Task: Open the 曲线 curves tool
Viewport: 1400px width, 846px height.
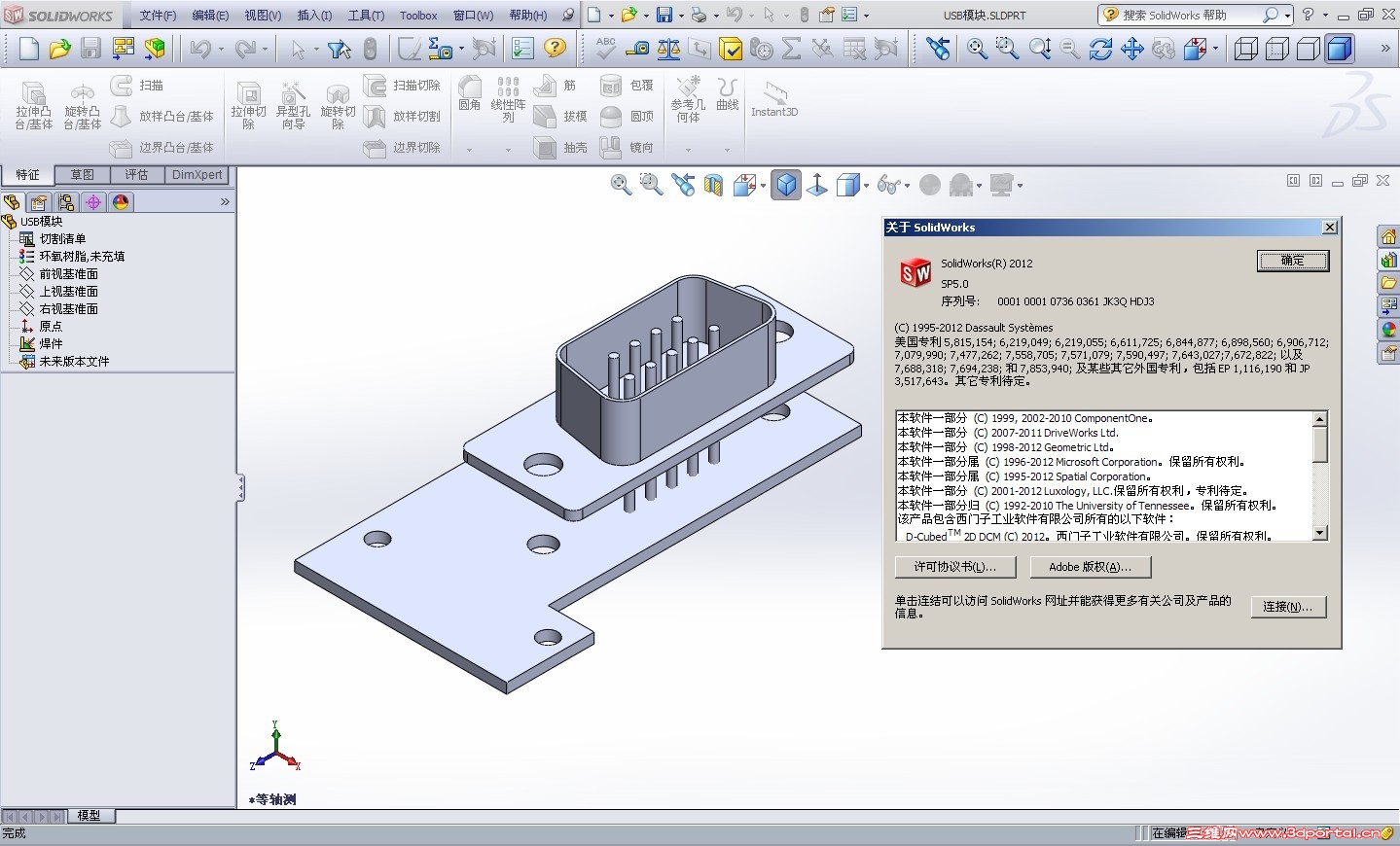Action: [x=727, y=94]
